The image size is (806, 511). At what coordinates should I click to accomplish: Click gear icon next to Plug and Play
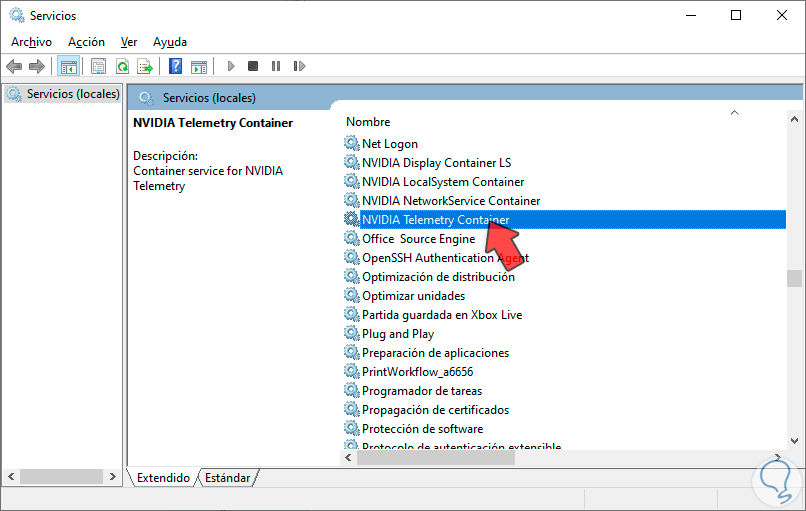tap(352, 333)
